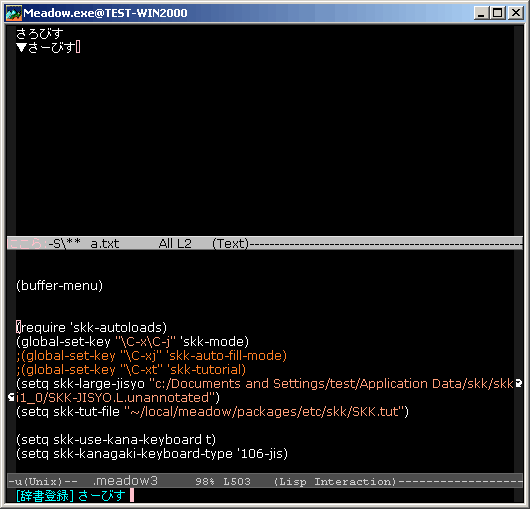Screen dimensions: 530x509
Task: Click the setq skk-tut-file text
Action: [x=68, y=412]
